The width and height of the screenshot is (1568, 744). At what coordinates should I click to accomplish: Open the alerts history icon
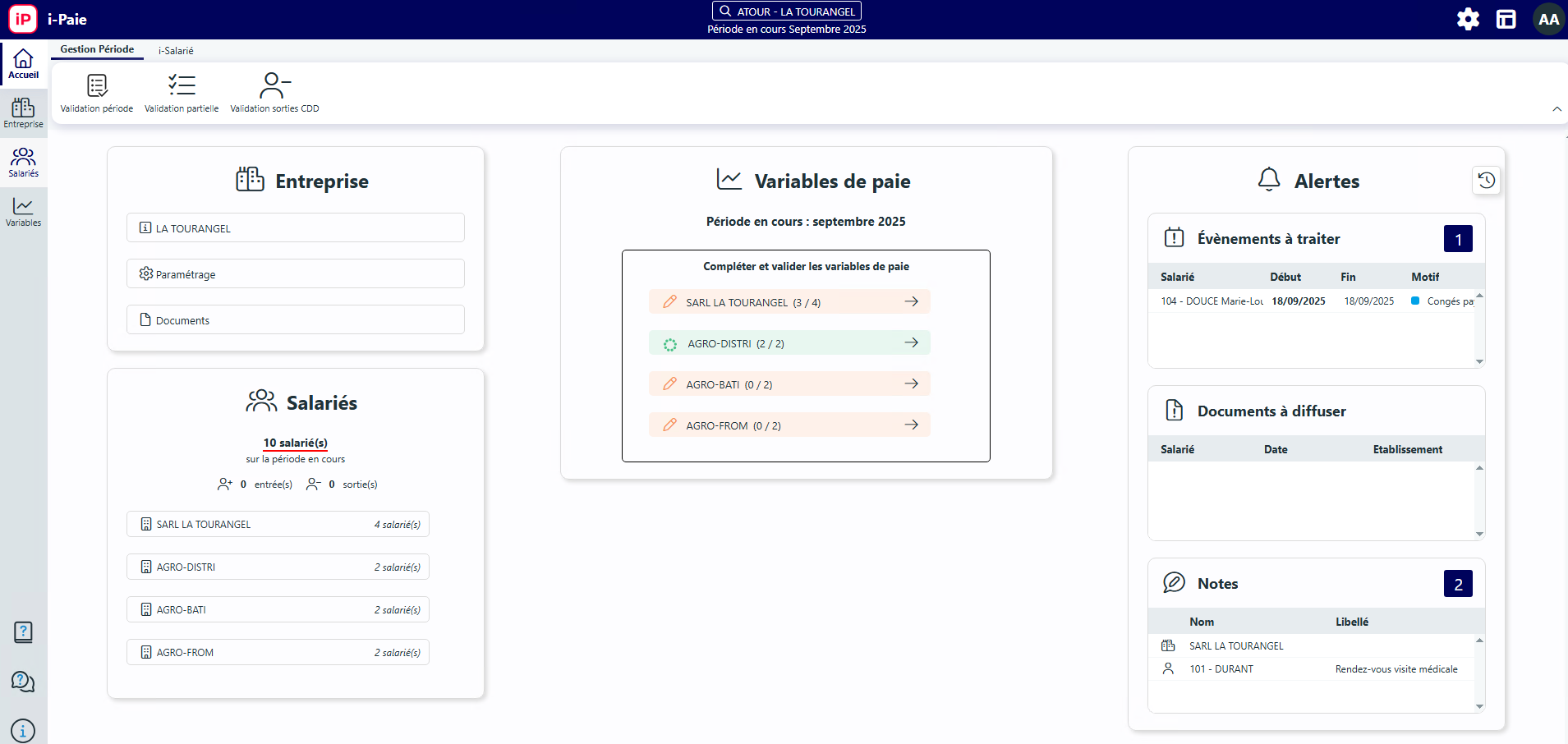click(x=1486, y=181)
